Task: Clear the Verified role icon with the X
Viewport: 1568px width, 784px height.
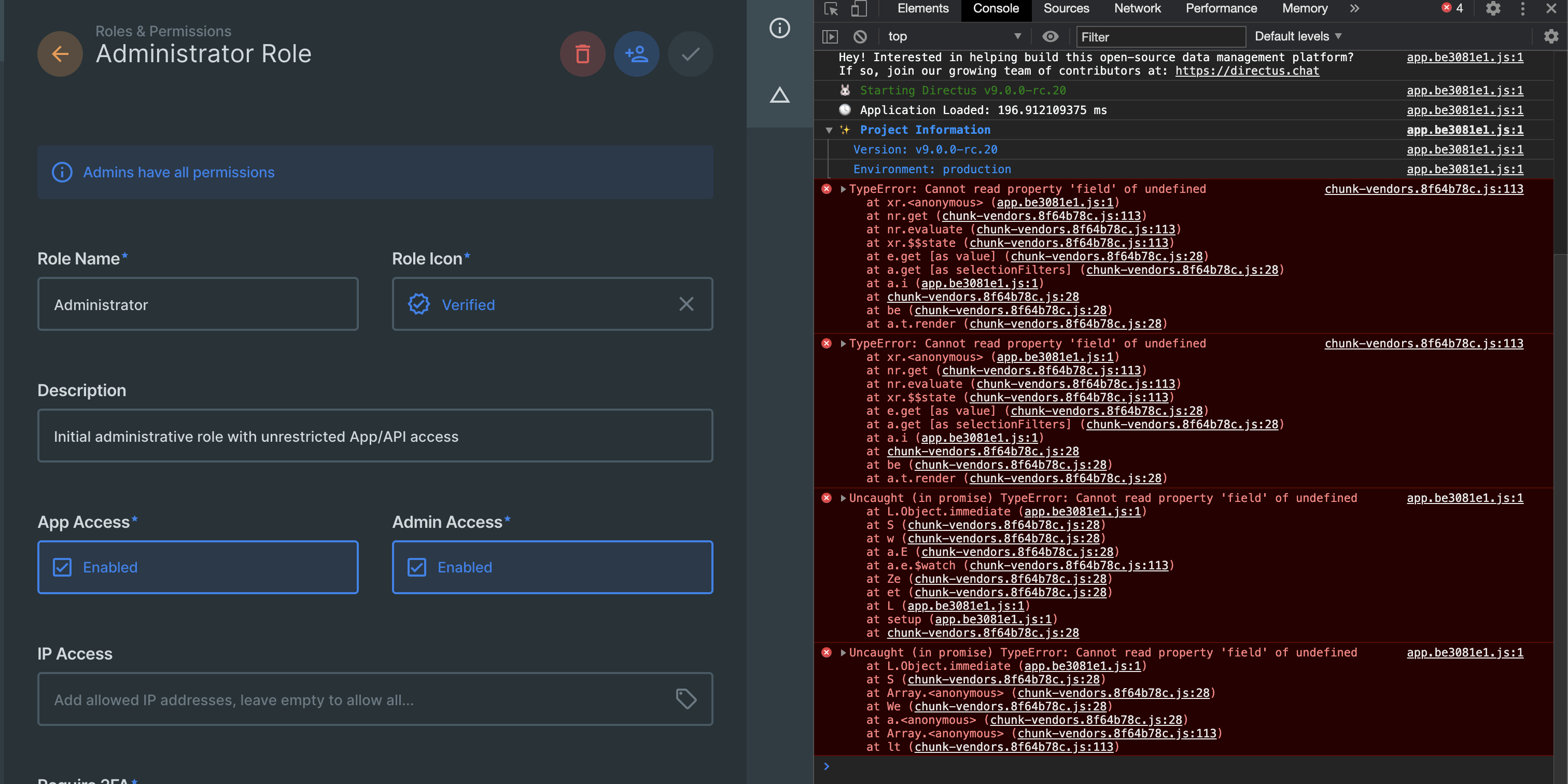Action: [x=687, y=304]
